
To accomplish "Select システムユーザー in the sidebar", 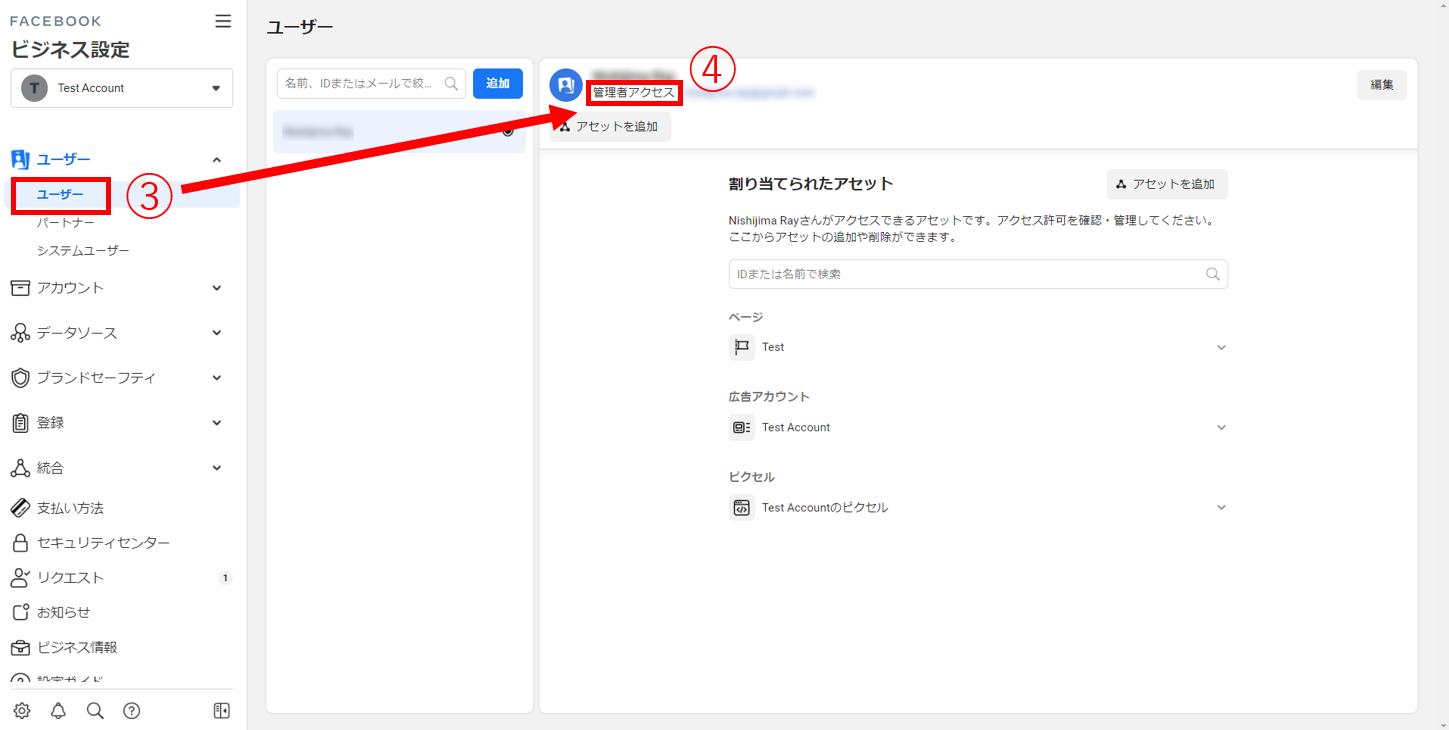I will (83, 250).
